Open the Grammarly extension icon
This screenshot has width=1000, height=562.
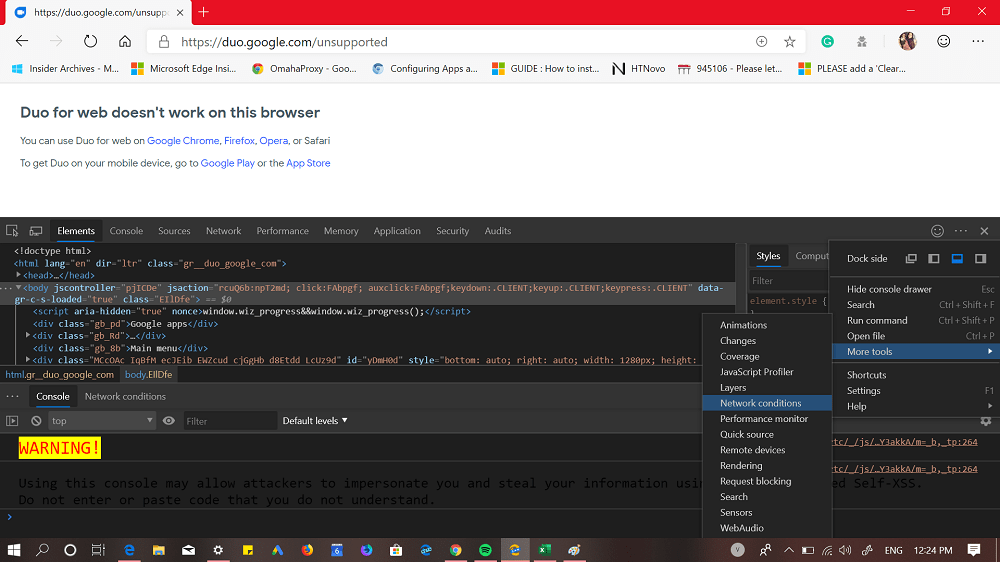click(827, 41)
